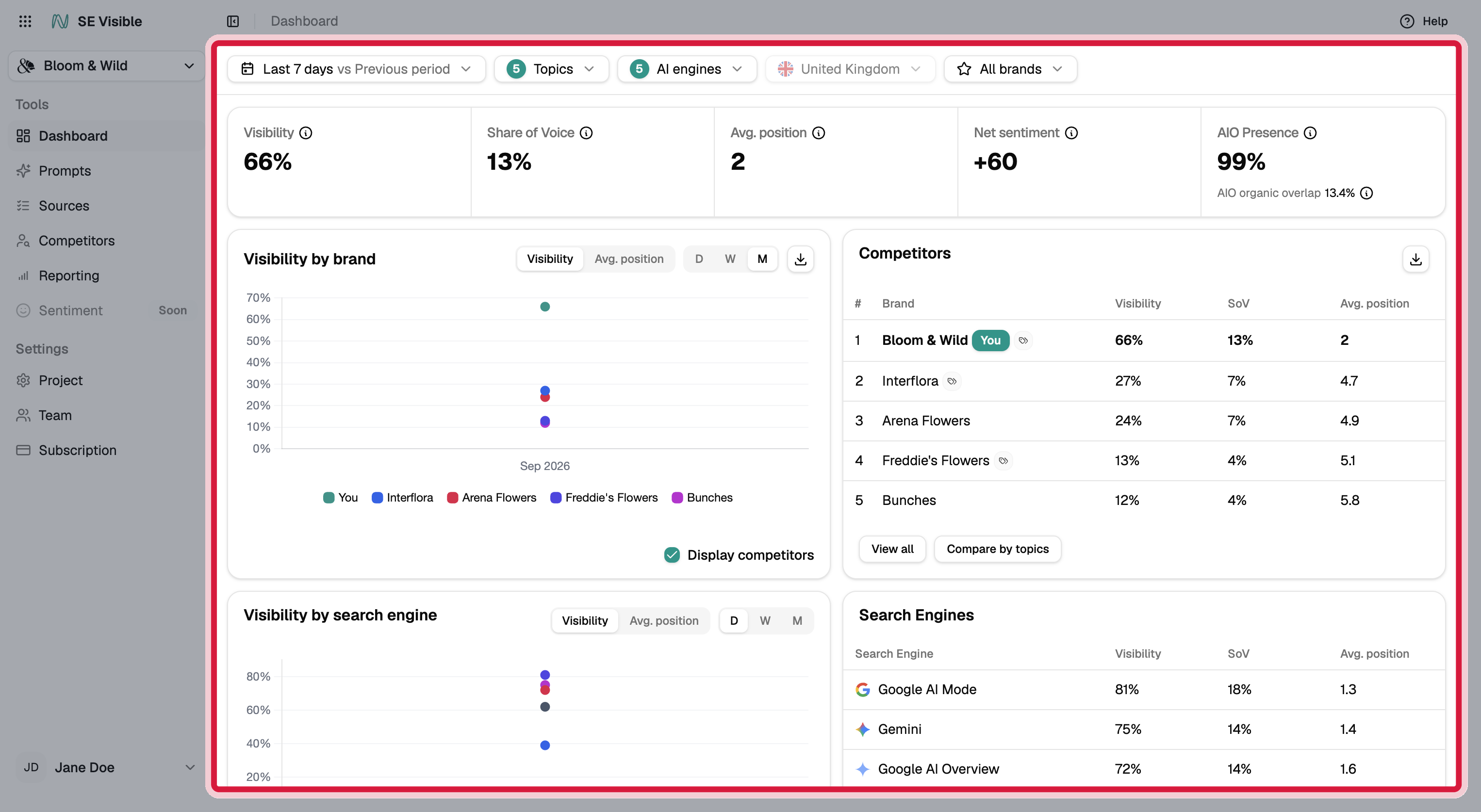This screenshot has width=1481, height=812.
Task: Open Project settings in the sidebar
Action: pyautogui.click(x=106, y=380)
